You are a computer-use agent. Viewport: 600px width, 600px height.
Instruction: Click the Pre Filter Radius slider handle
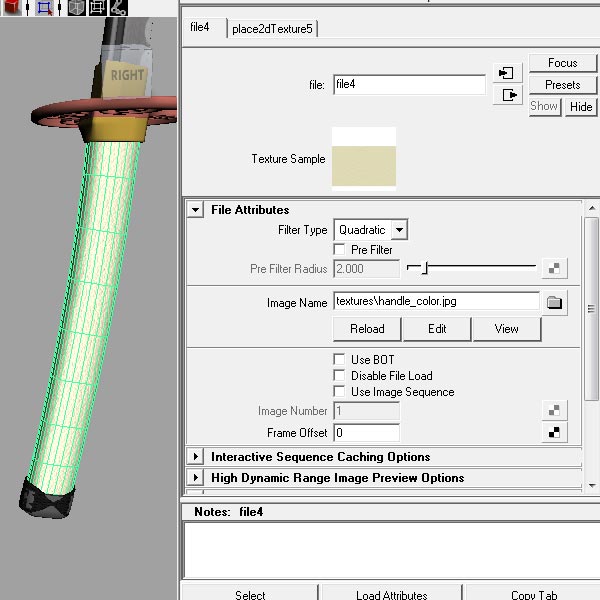pos(424,267)
